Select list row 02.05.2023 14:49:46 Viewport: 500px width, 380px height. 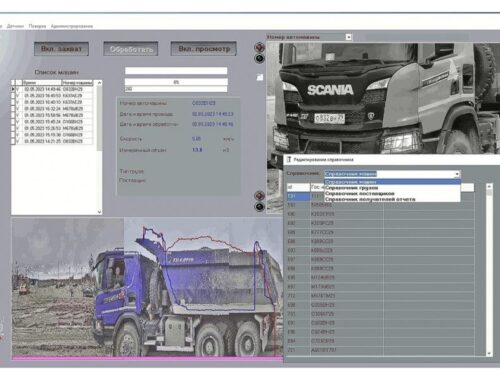click(x=53, y=89)
